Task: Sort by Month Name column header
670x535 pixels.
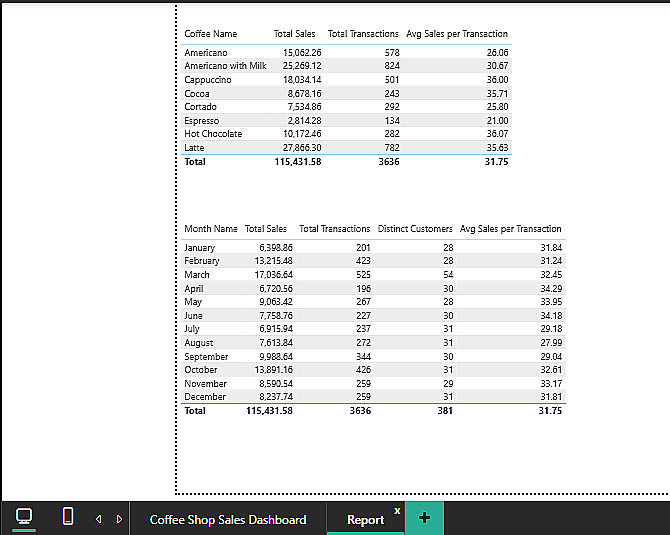Action: (211, 229)
